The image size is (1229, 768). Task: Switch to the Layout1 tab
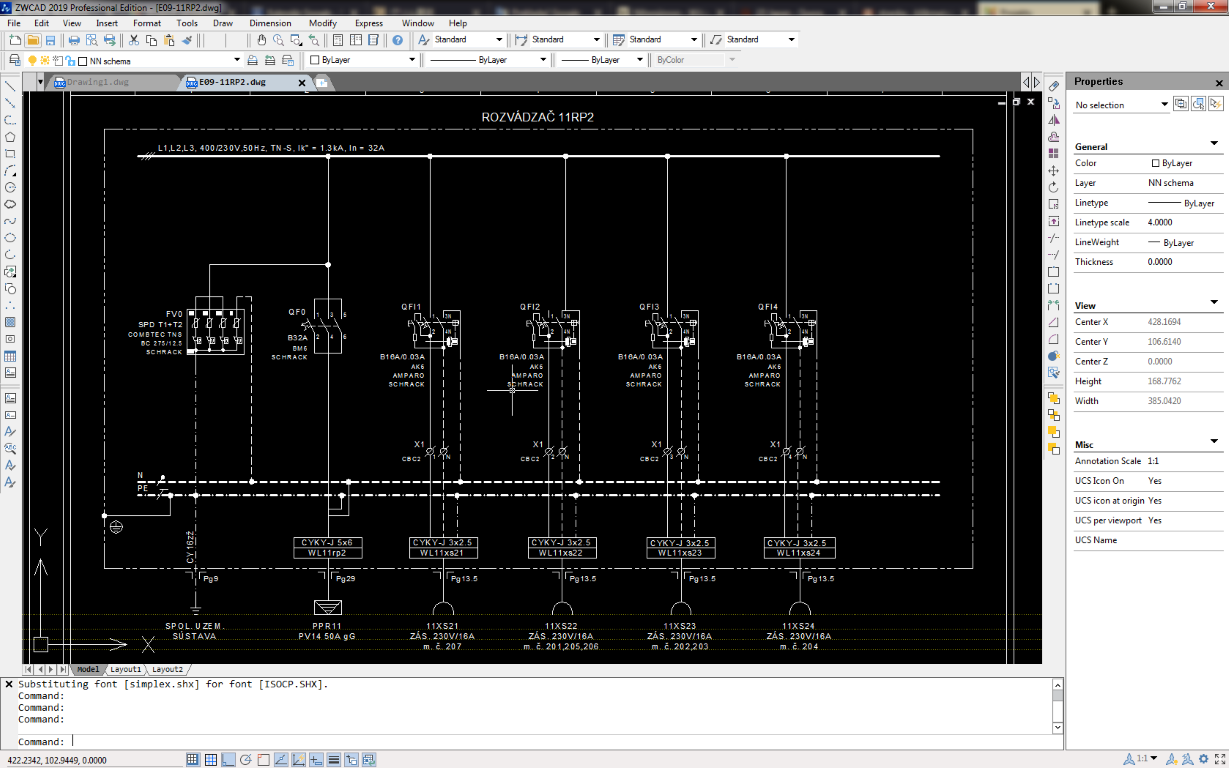click(x=125, y=669)
